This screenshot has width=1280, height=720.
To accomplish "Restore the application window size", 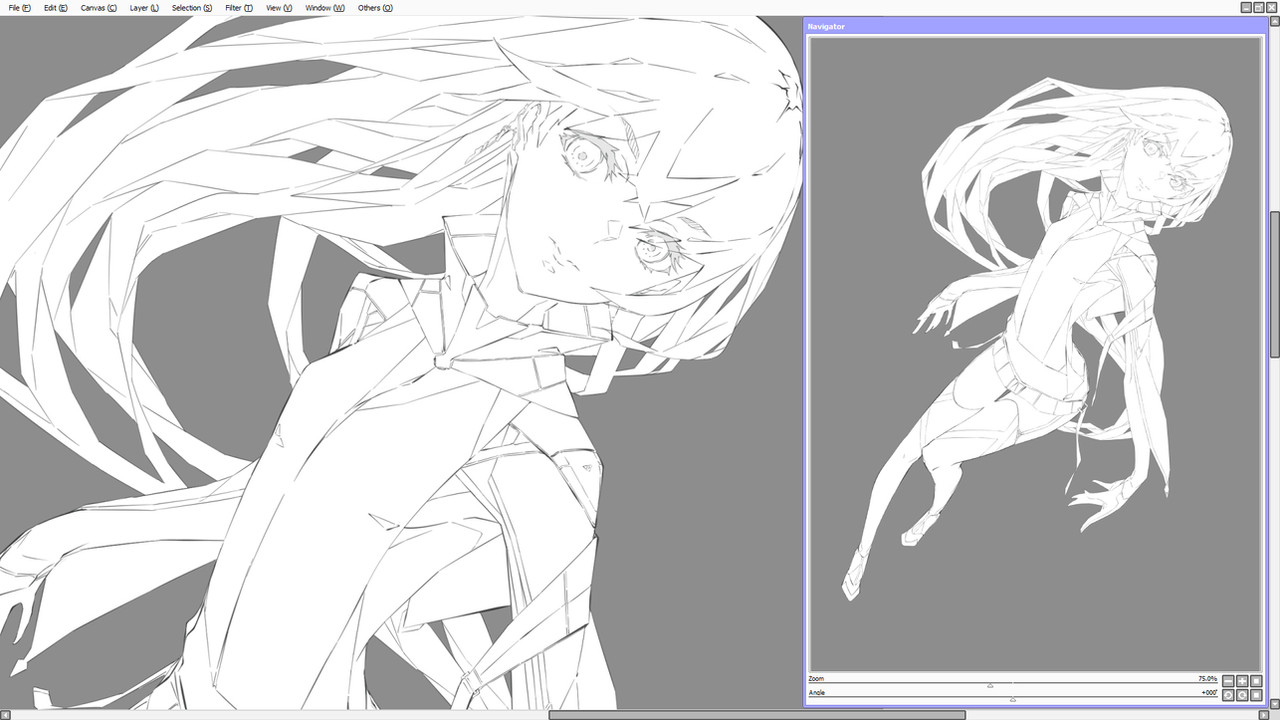I will tap(1259, 7).
